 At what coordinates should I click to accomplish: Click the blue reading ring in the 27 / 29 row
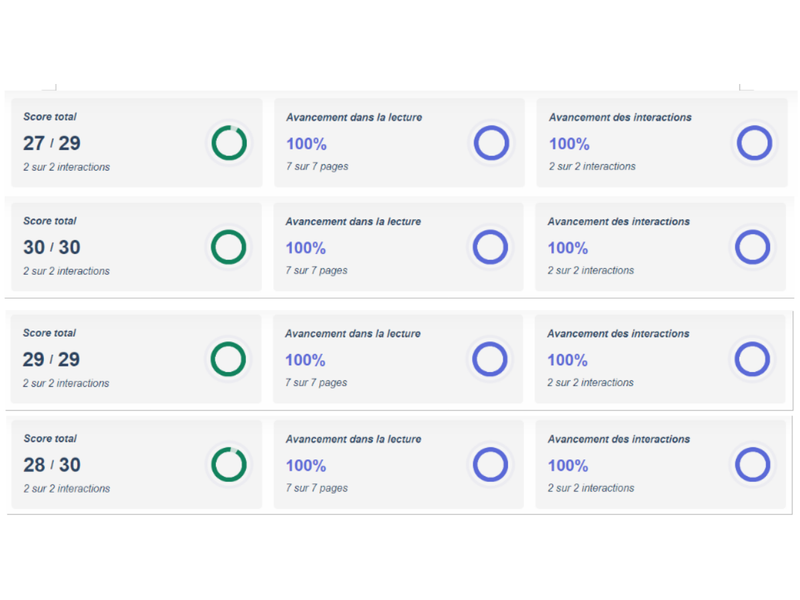(491, 143)
